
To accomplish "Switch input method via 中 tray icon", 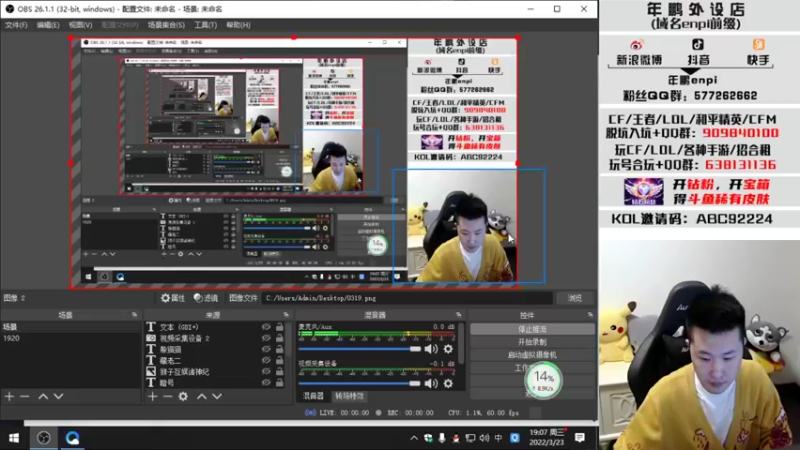I will click(x=498, y=438).
